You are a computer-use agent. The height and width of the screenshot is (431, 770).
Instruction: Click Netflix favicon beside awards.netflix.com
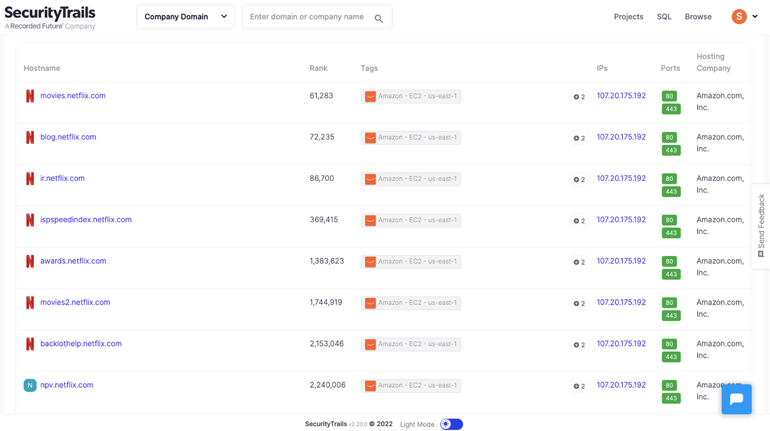(x=30, y=261)
